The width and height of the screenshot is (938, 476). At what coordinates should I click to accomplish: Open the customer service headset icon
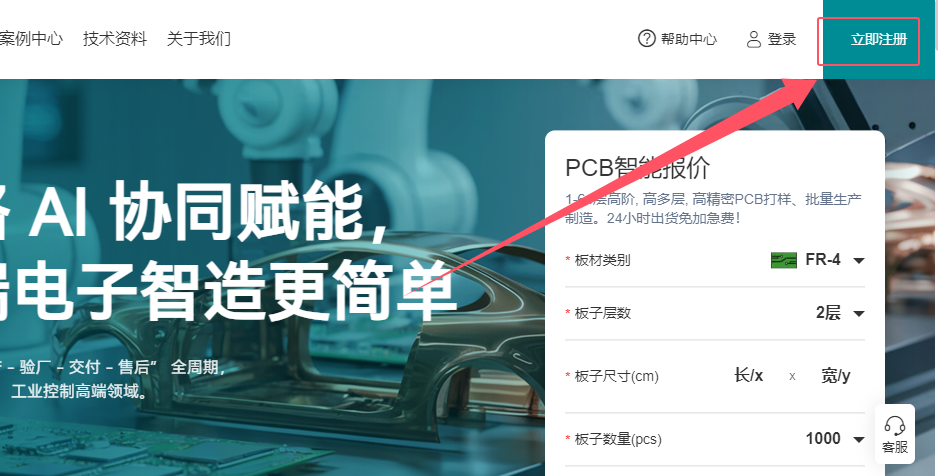(894, 426)
